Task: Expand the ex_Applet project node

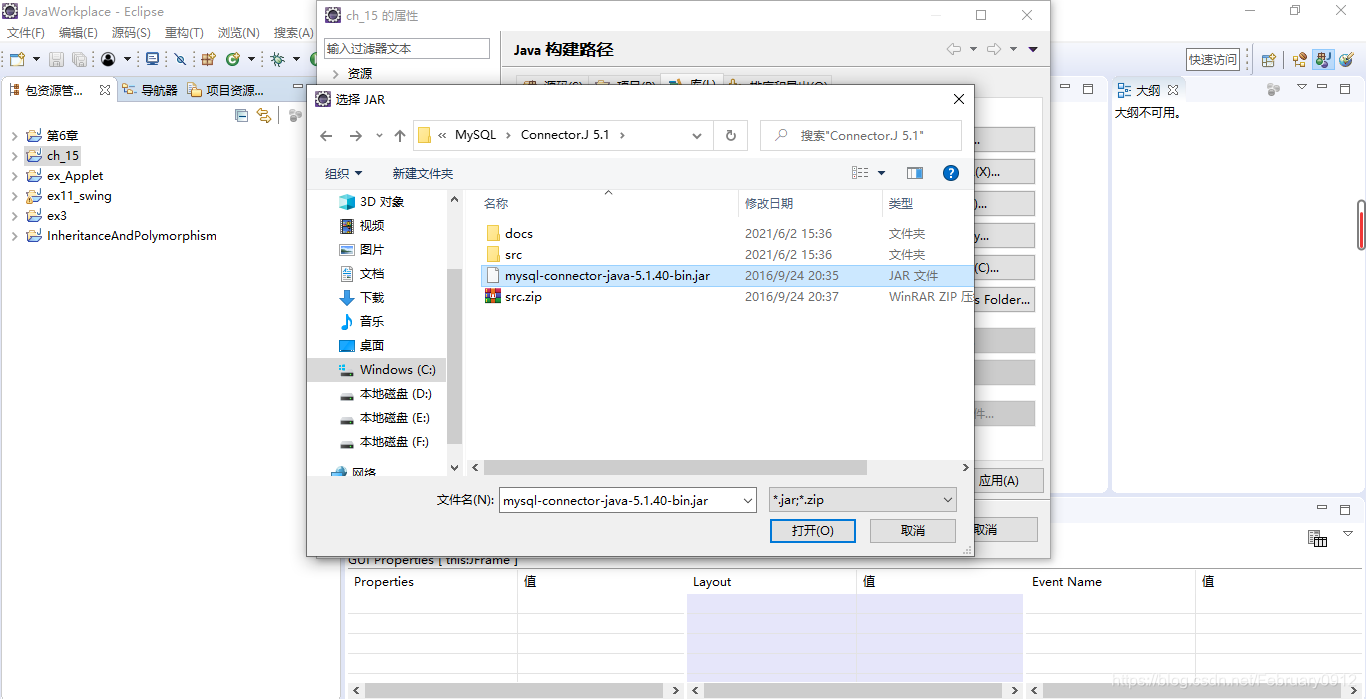Action: coord(14,176)
